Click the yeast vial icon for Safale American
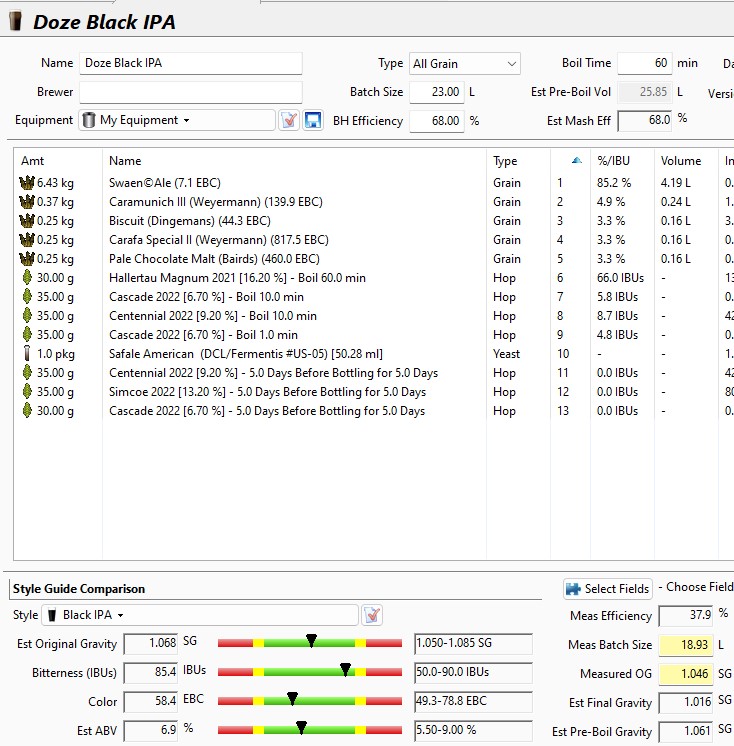The width and height of the screenshot is (734, 746). coord(26,354)
